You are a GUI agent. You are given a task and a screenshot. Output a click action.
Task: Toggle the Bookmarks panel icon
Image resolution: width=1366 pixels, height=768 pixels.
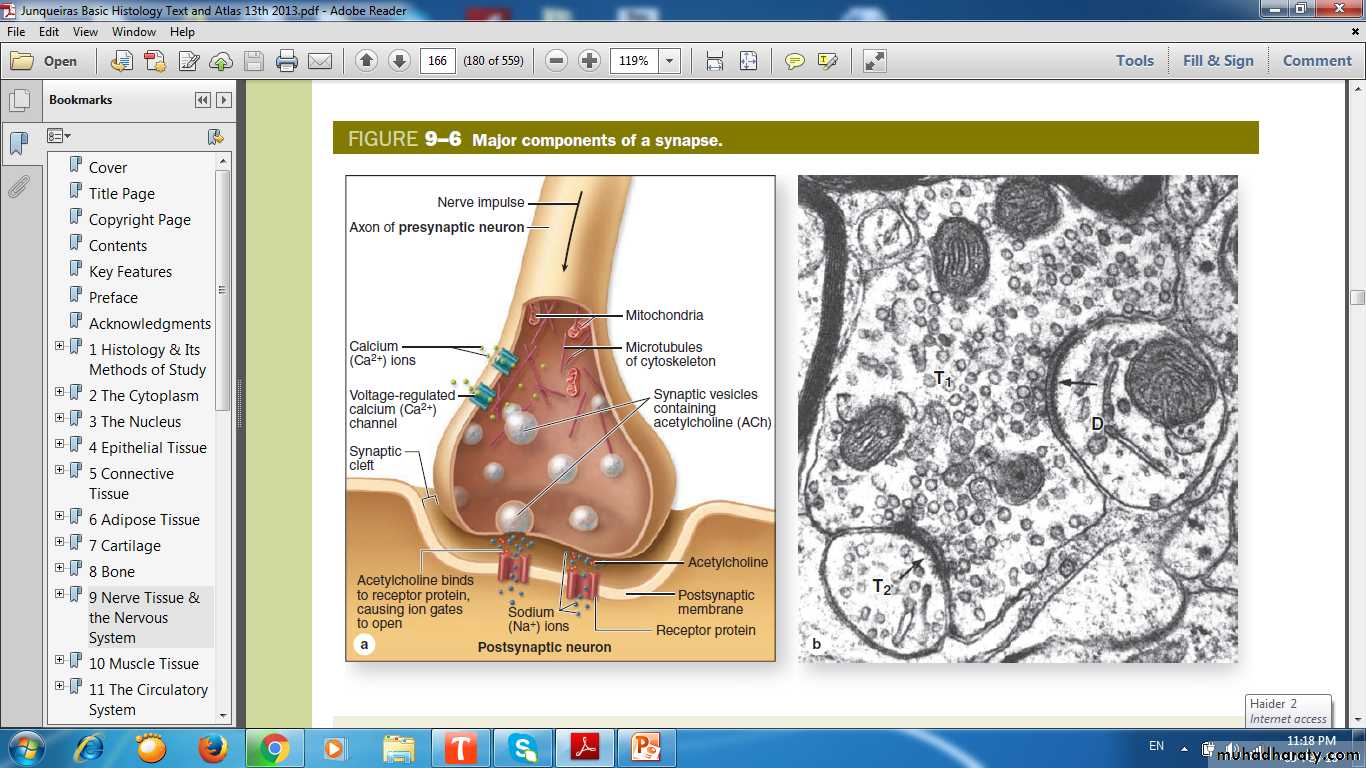pyautogui.click(x=19, y=144)
